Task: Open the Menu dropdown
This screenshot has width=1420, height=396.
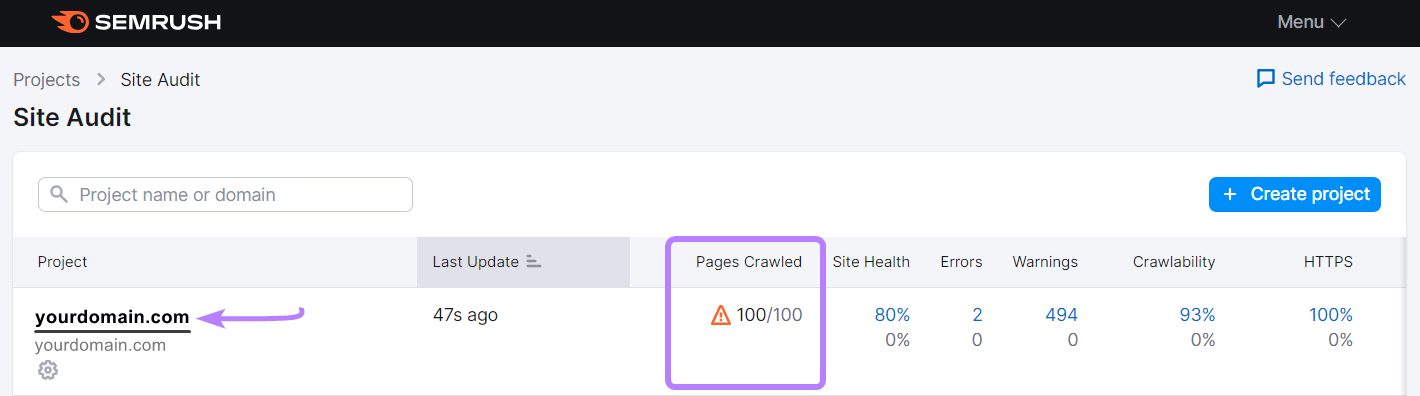Action: (x=1312, y=22)
